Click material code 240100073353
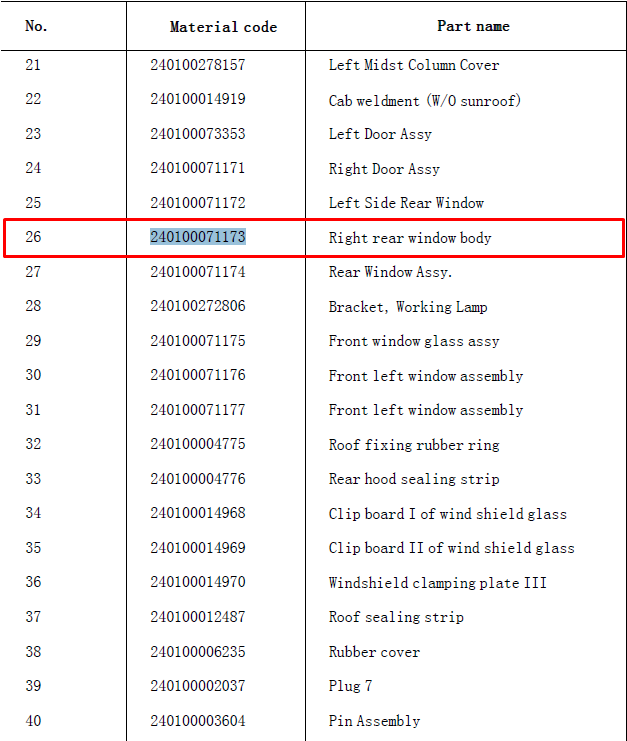627x741 pixels. coord(198,134)
